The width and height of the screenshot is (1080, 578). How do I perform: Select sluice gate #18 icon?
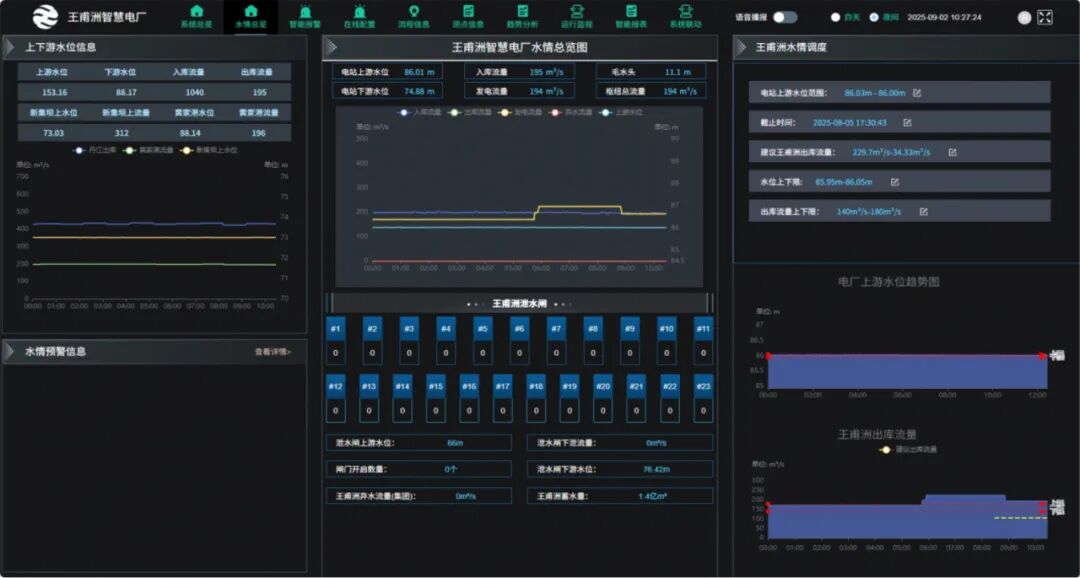536,386
